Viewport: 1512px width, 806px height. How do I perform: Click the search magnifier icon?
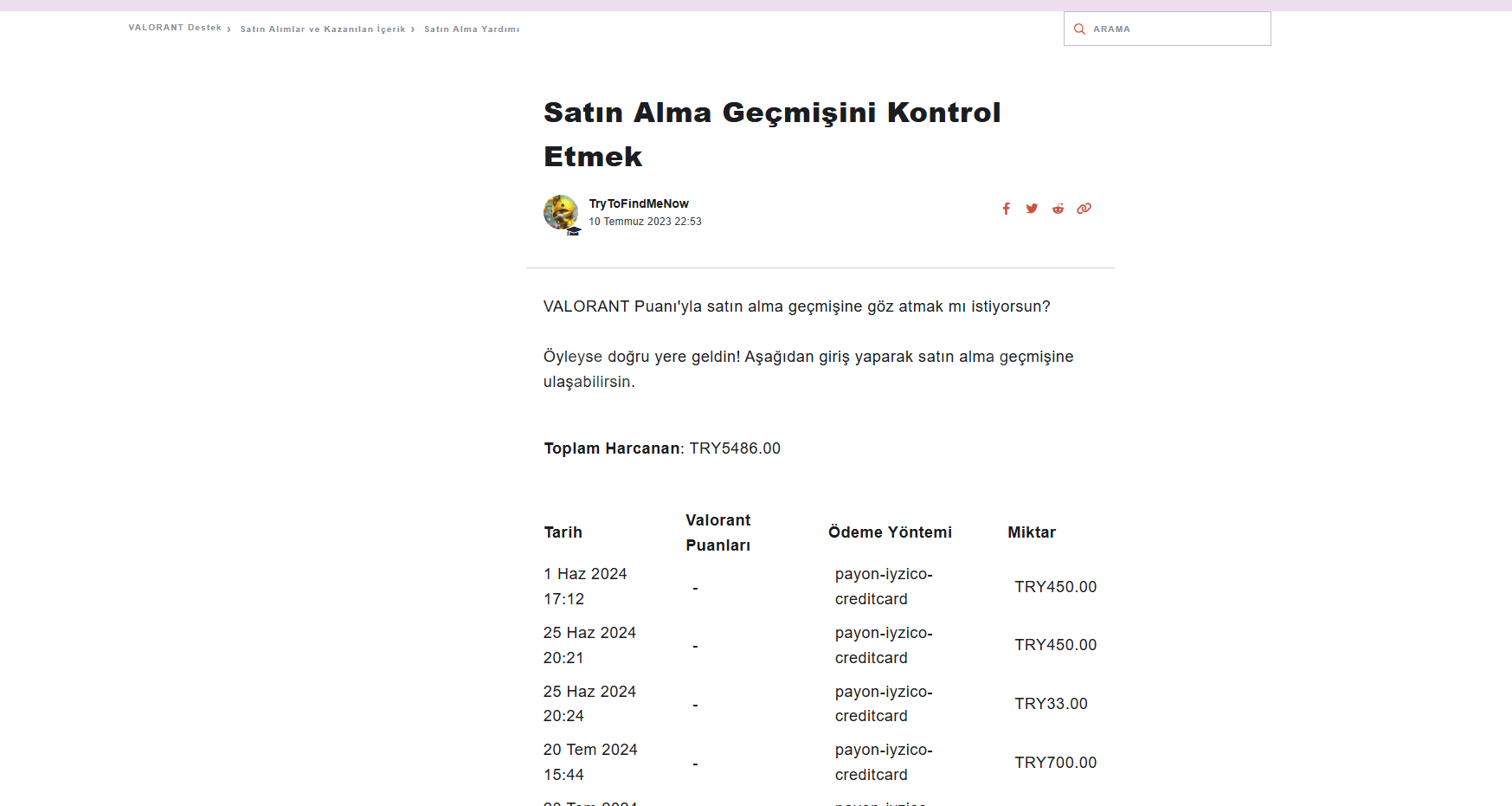[x=1079, y=29]
